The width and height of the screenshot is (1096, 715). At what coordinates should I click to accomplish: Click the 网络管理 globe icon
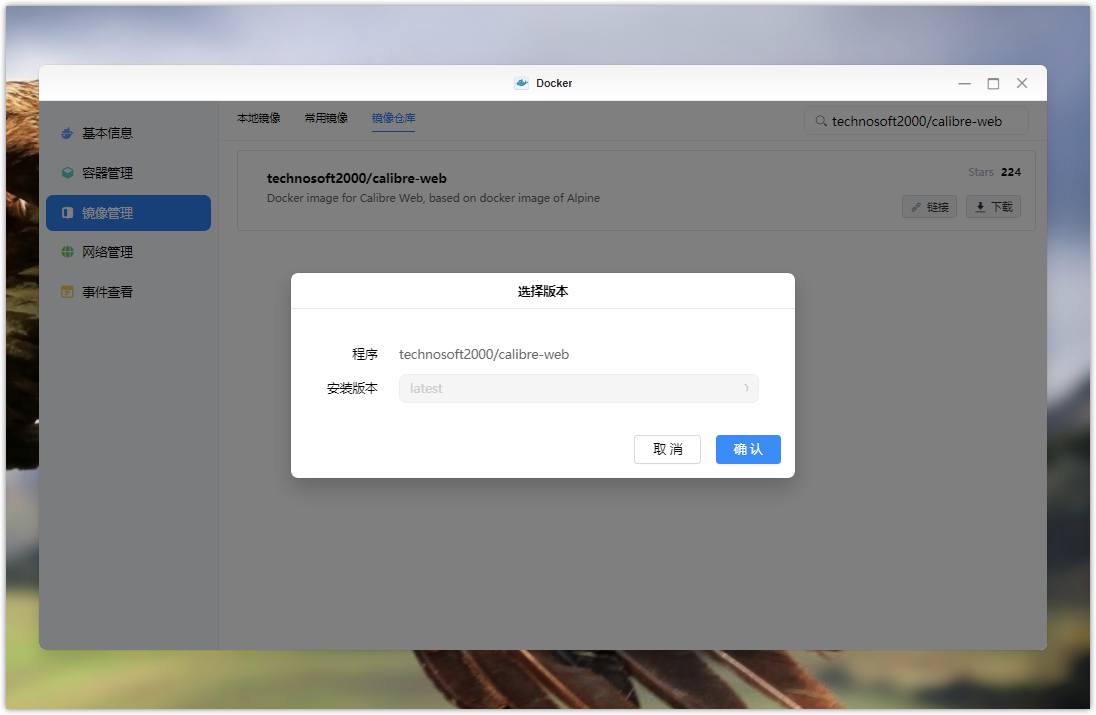click(67, 252)
